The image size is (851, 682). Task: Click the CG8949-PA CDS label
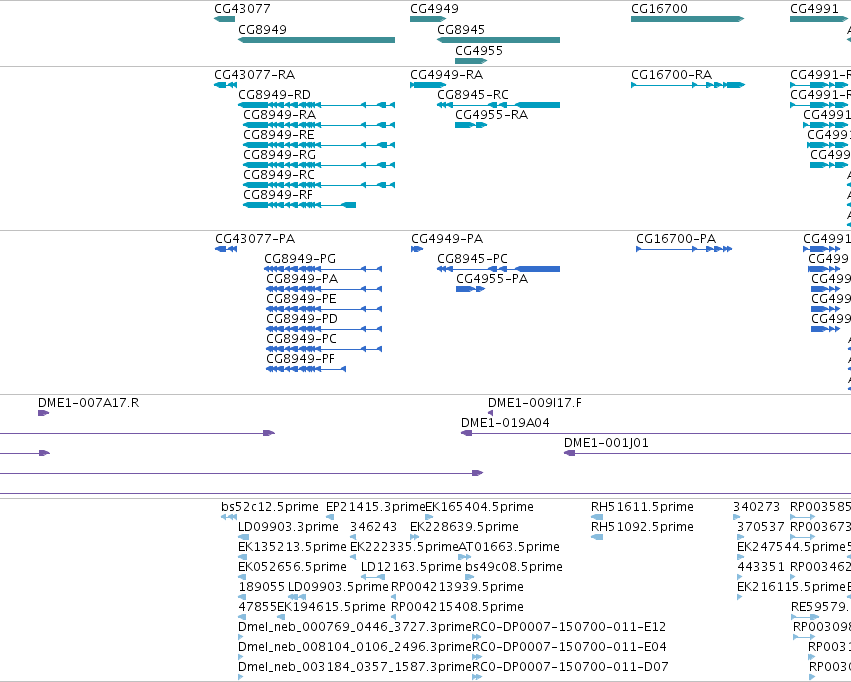point(302,279)
